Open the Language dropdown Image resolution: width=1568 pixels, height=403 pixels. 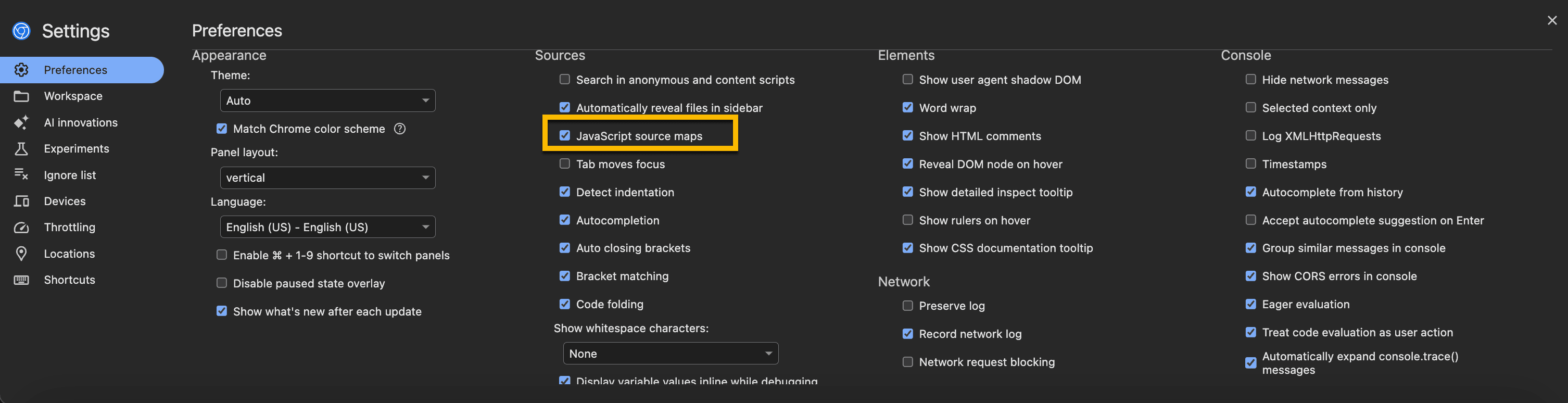[x=327, y=227]
